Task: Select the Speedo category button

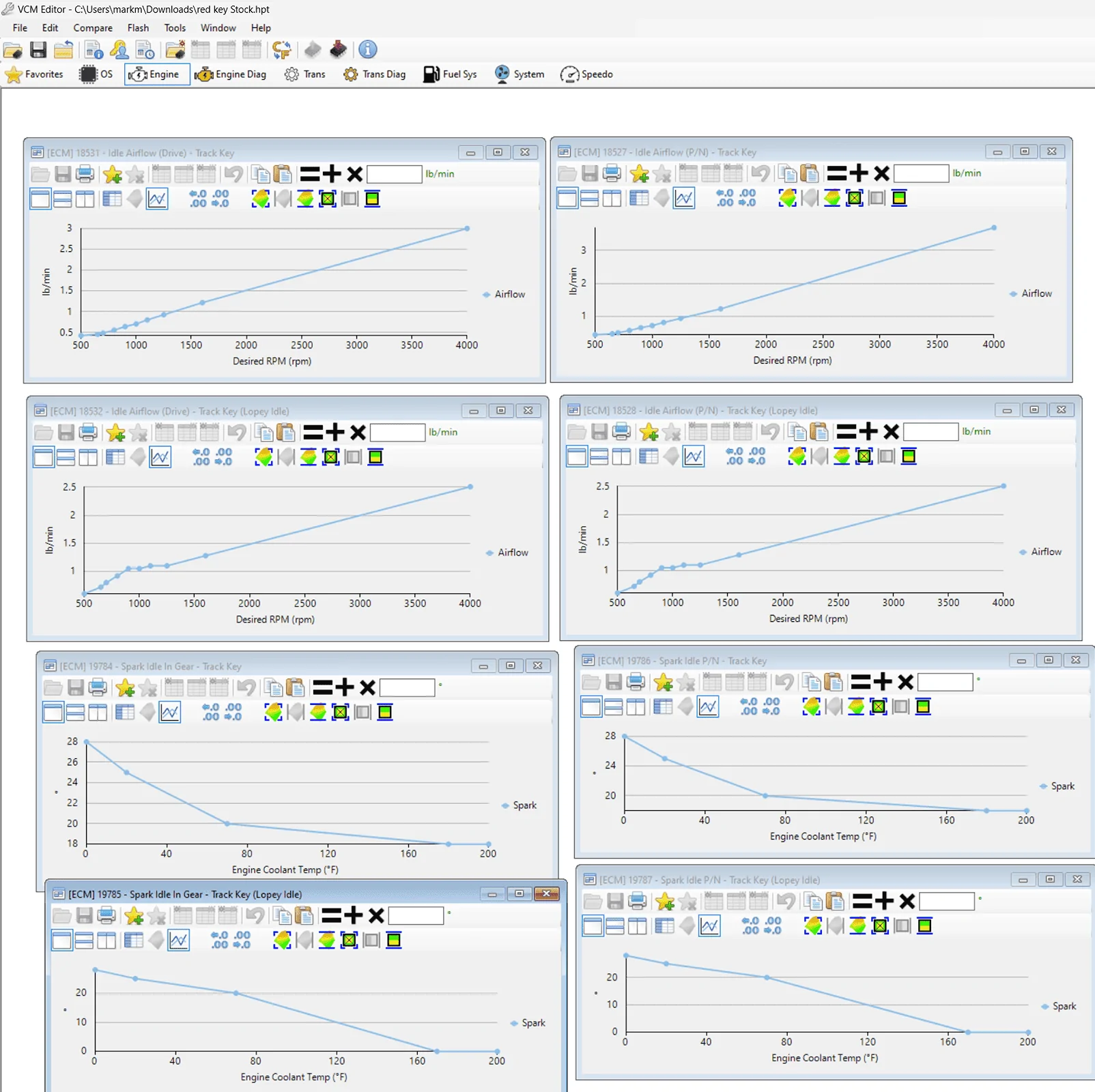Action: tap(586, 74)
